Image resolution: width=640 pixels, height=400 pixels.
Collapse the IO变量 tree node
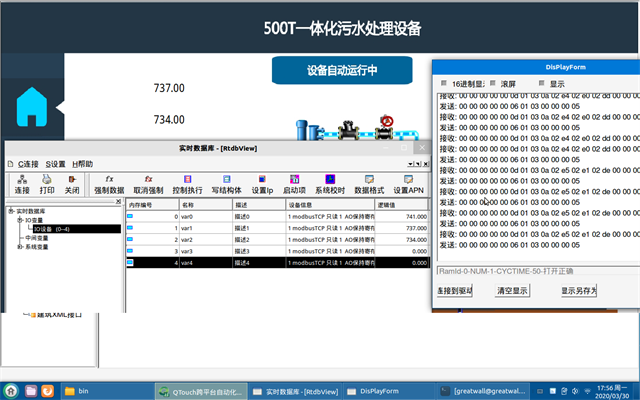pos(20,220)
